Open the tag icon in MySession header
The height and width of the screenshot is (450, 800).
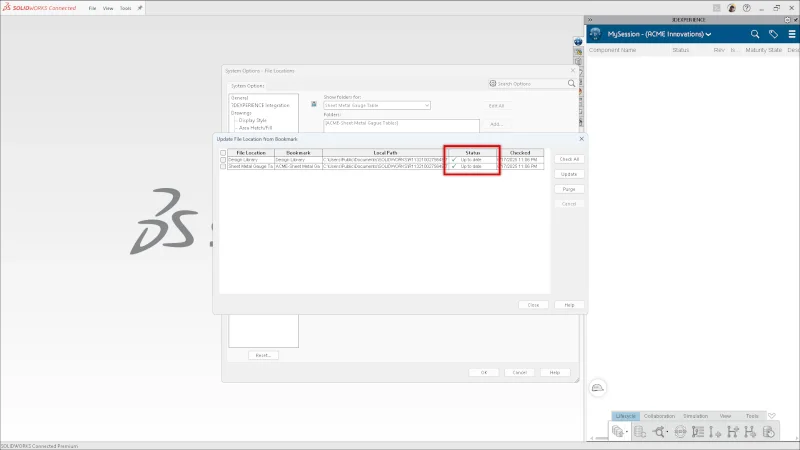tap(773, 34)
